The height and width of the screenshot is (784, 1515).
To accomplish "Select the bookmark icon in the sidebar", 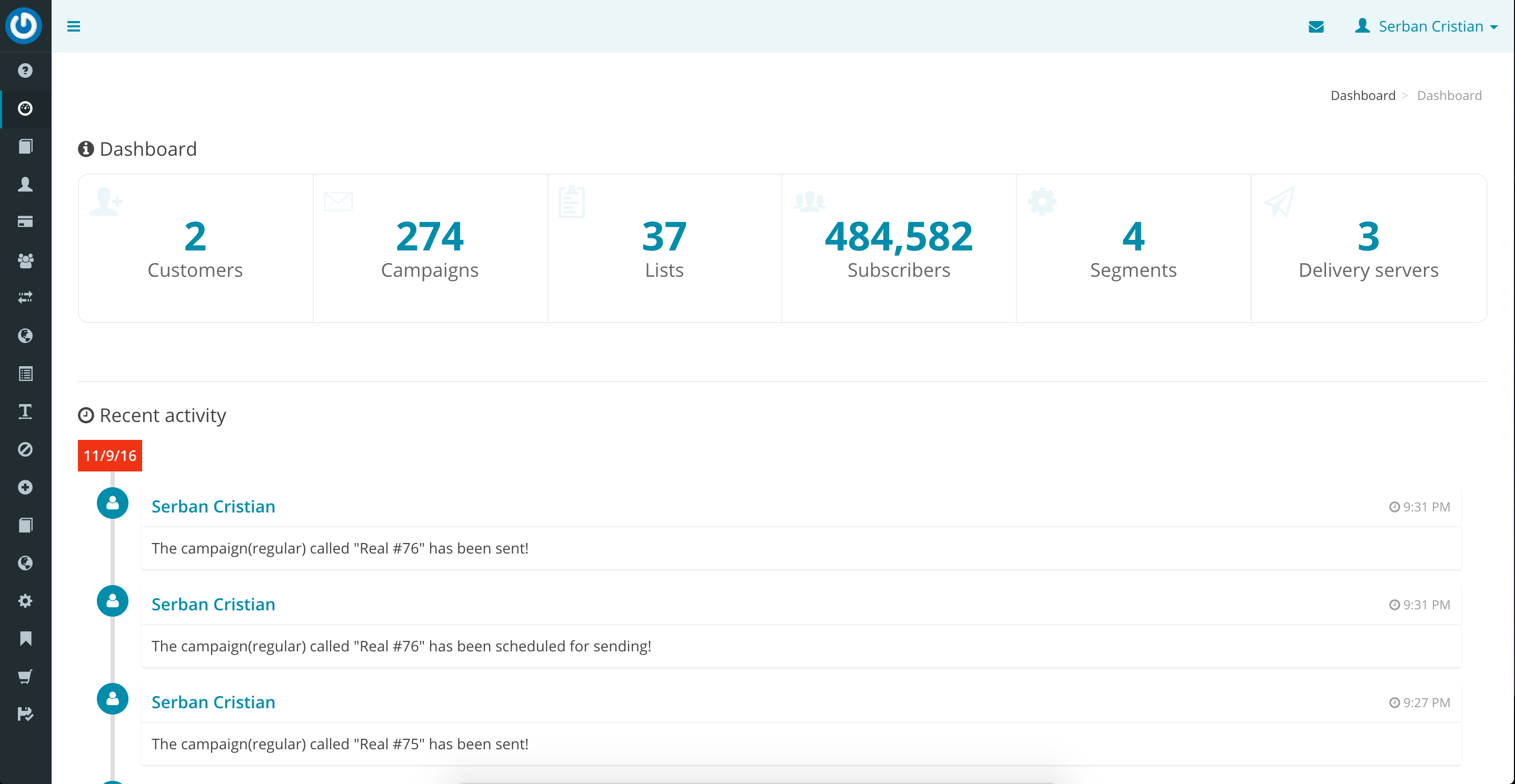I will [25, 638].
